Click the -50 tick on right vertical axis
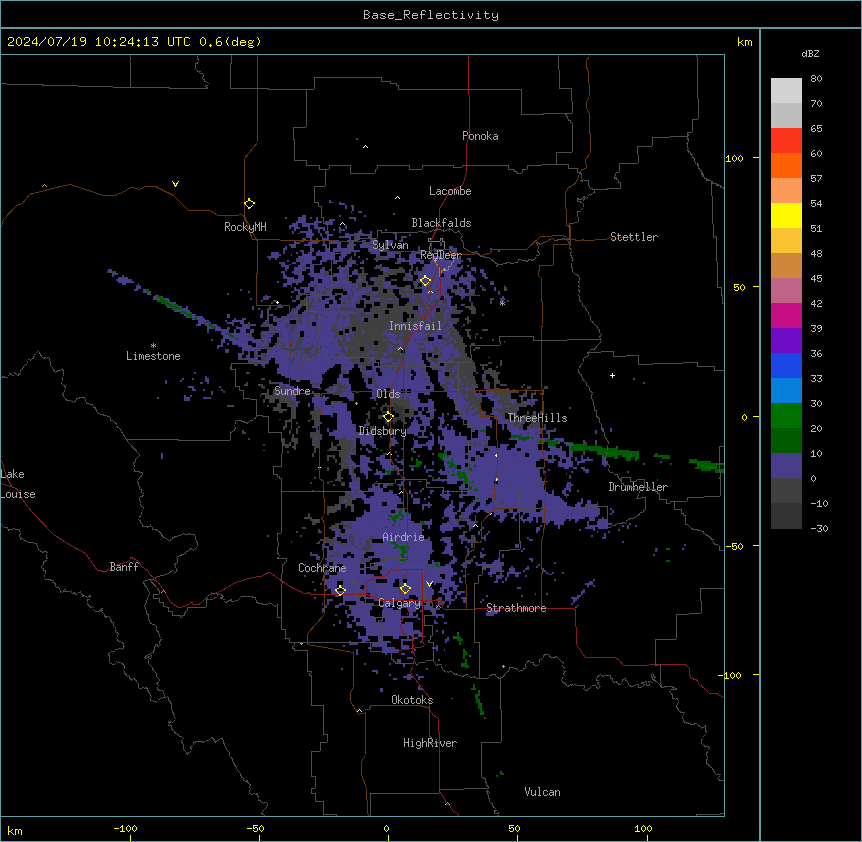 [x=734, y=546]
